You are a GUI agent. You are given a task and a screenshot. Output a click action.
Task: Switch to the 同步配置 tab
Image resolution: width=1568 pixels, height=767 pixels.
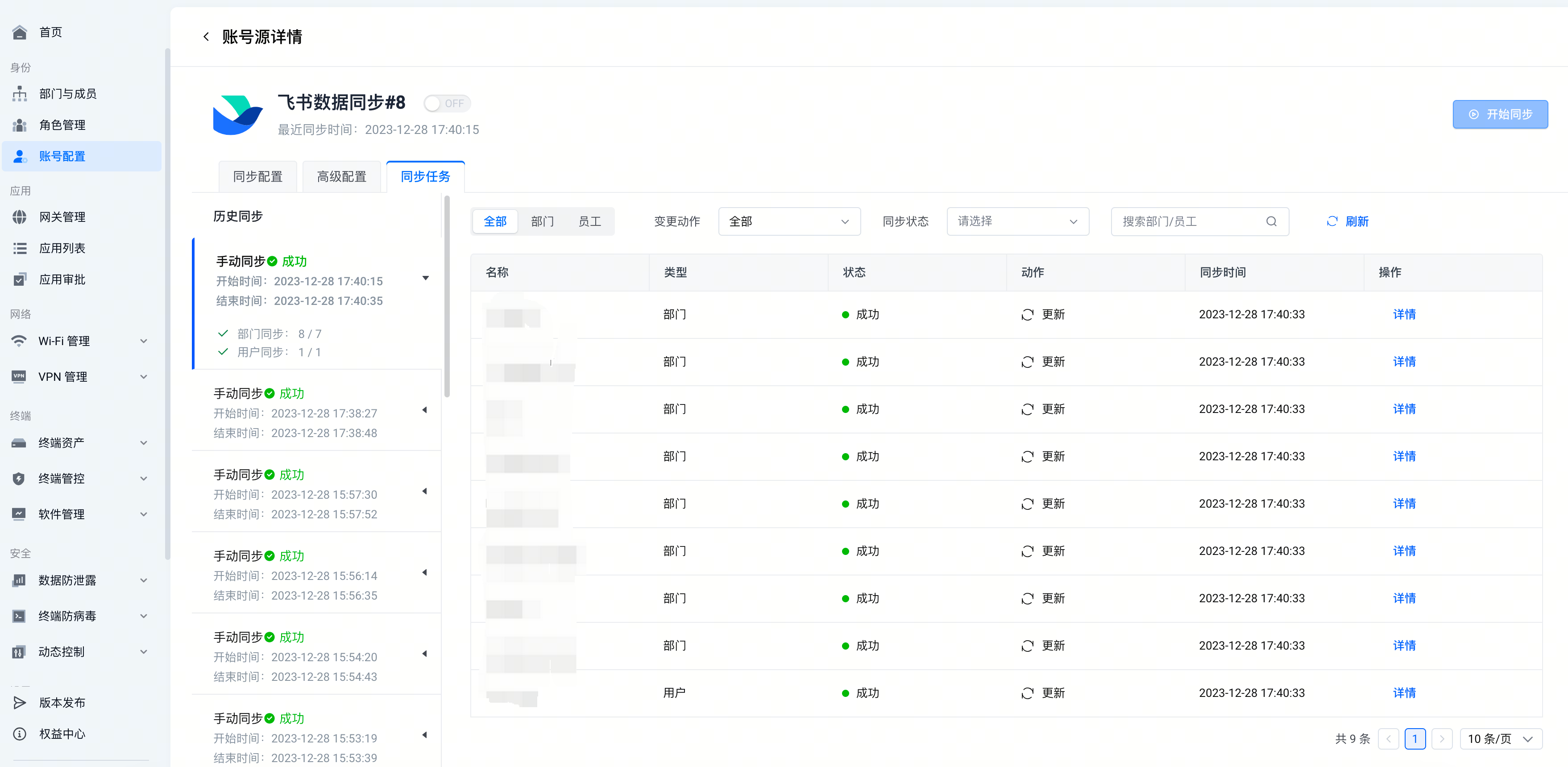pos(257,177)
